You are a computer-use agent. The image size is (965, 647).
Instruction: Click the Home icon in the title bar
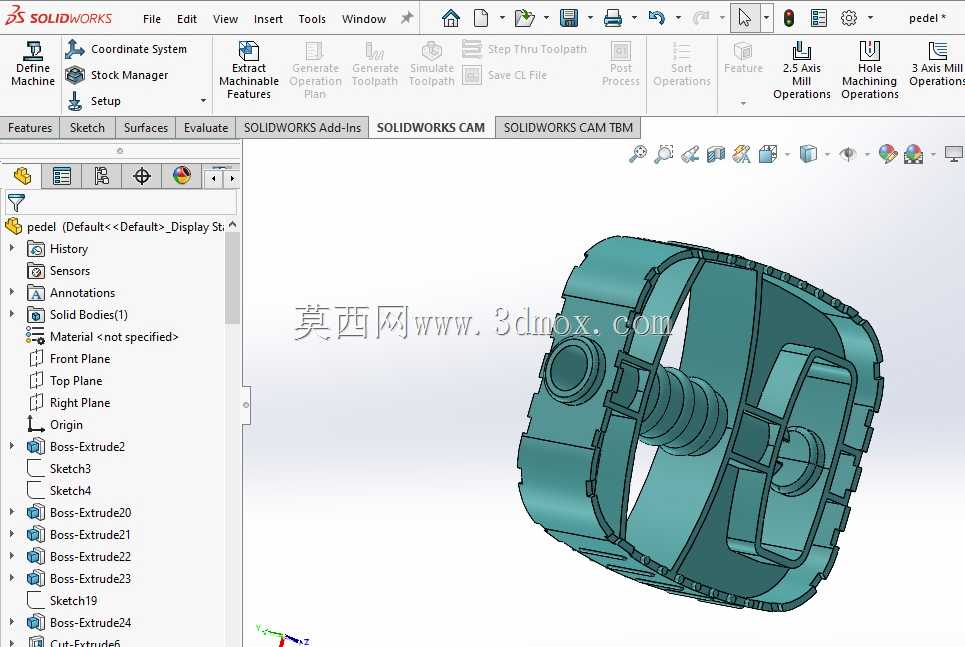(x=451, y=18)
